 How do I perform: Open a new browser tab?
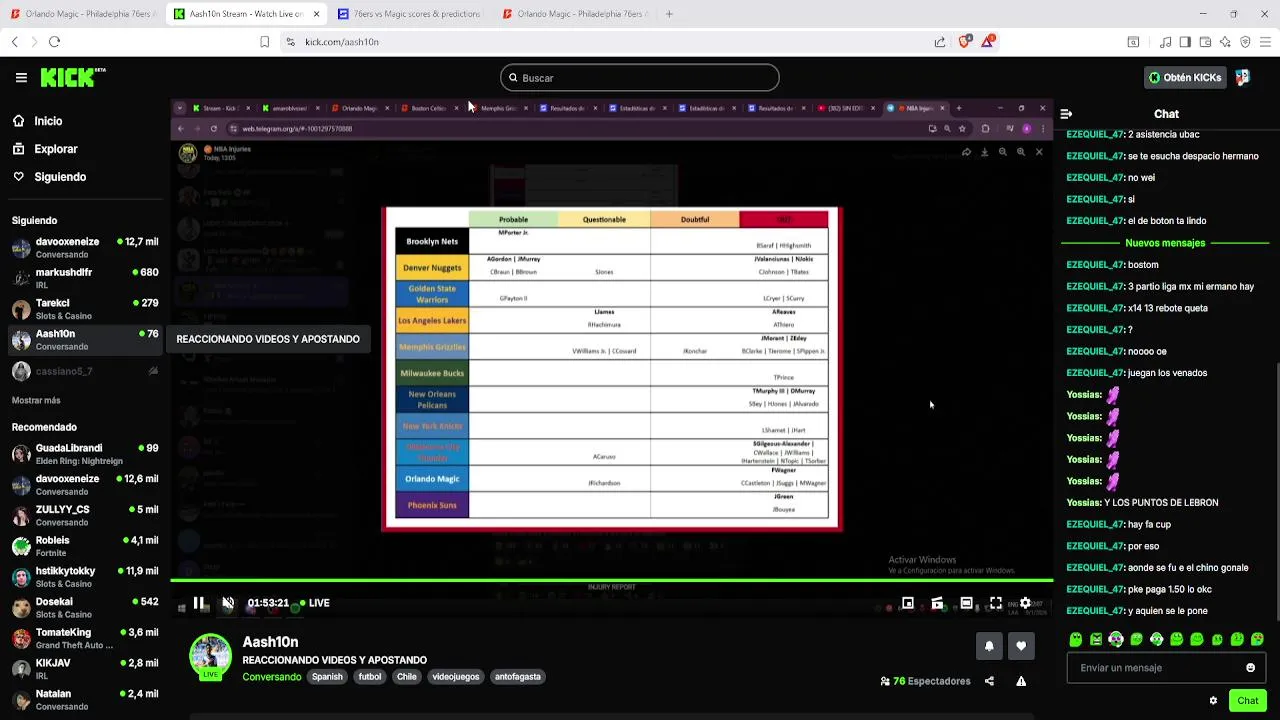669,14
